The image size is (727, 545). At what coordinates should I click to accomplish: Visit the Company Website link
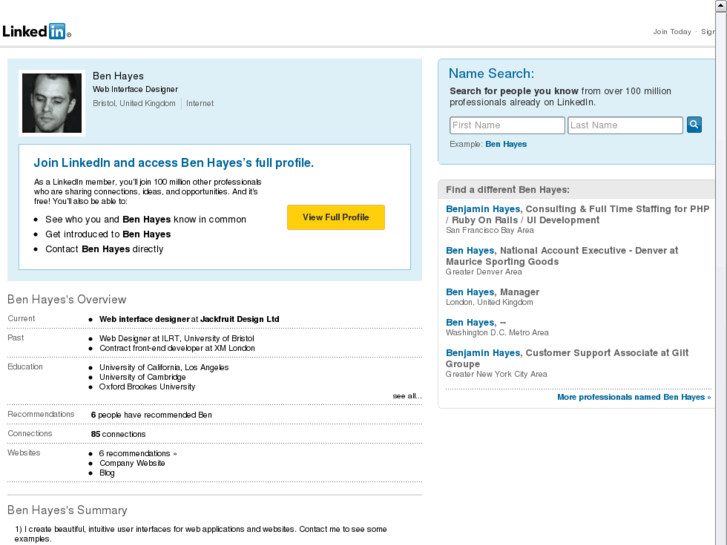click(x=132, y=463)
